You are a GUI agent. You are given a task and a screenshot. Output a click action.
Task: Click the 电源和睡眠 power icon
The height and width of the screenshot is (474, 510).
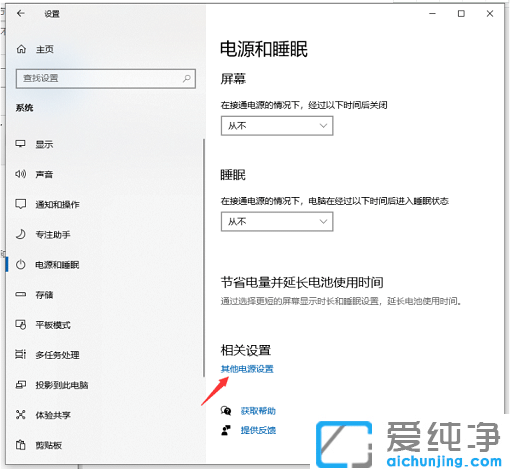(x=21, y=265)
